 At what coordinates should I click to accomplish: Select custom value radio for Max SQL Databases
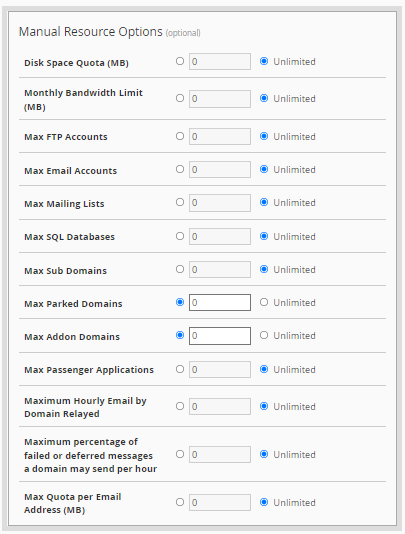pos(180,236)
